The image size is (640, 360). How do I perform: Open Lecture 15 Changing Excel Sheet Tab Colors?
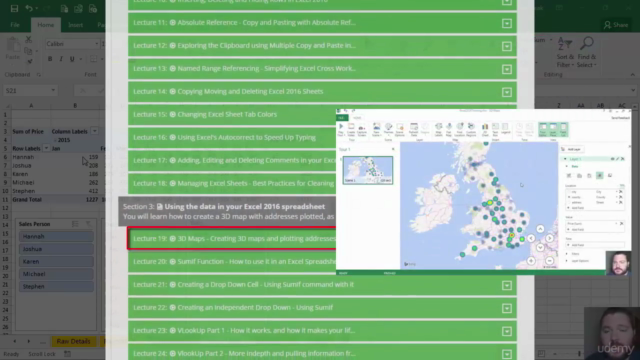pyautogui.click(x=232, y=115)
